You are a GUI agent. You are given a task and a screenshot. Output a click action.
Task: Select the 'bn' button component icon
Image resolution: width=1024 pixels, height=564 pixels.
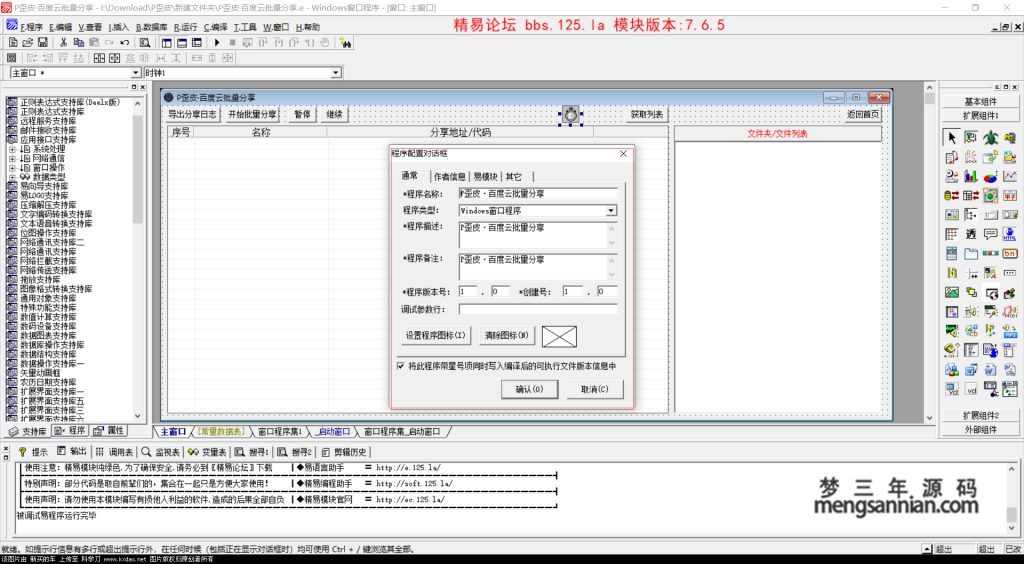coord(1010,254)
